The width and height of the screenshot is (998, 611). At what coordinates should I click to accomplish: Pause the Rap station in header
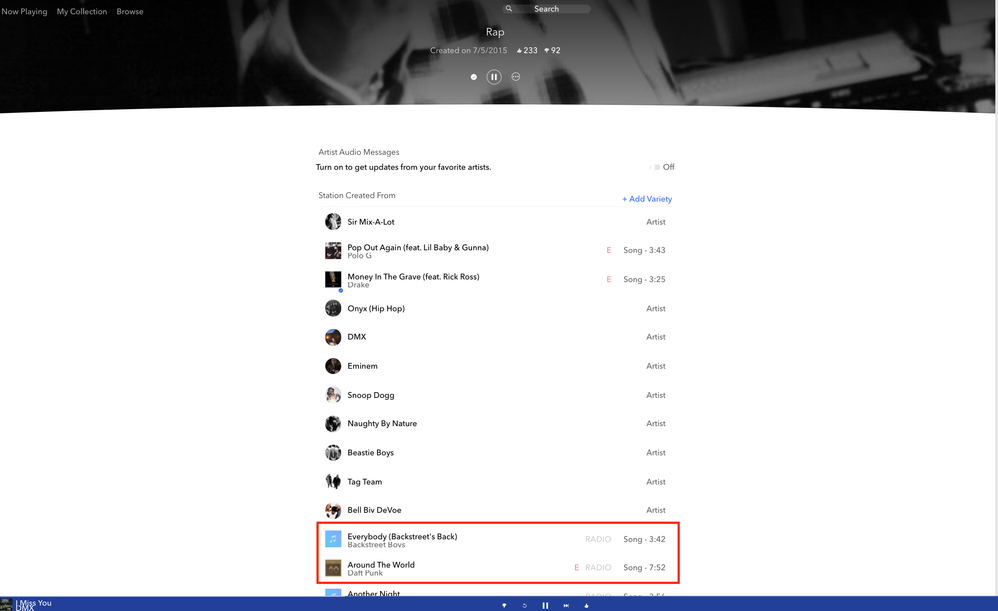(x=494, y=77)
